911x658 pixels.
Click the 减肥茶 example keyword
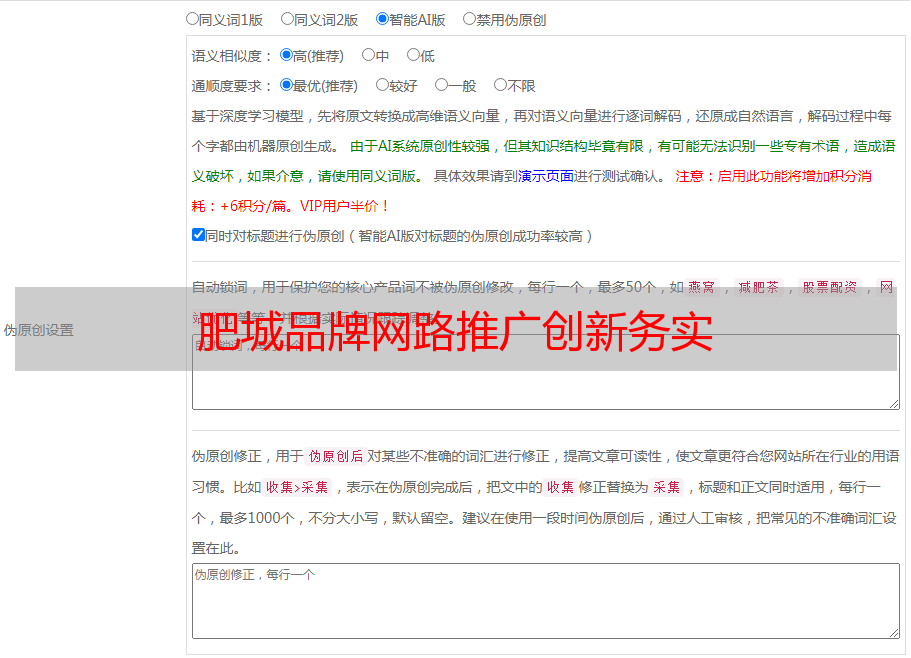(x=758, y=287)
